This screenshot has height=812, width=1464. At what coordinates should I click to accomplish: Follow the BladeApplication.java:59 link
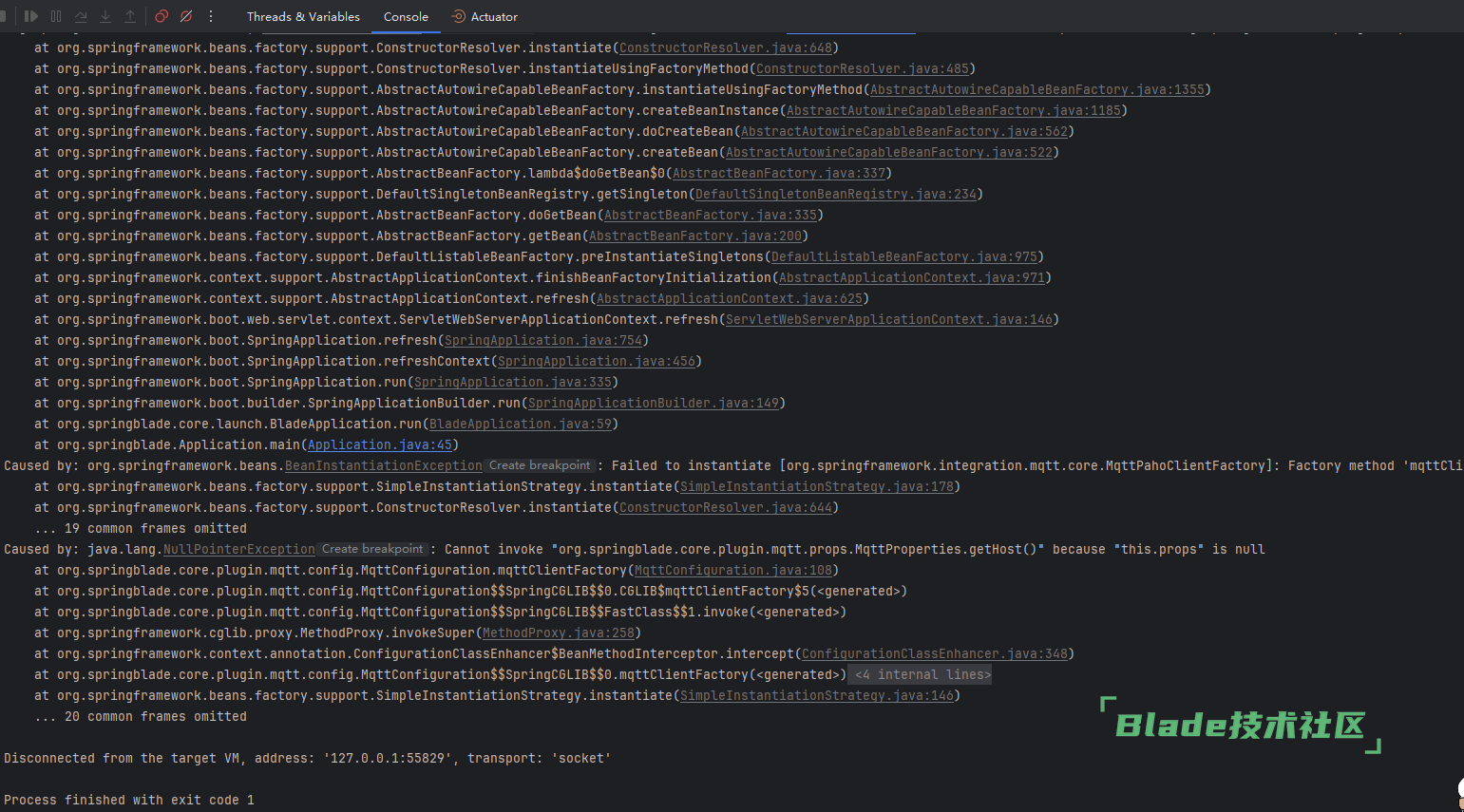coord(520,424)
